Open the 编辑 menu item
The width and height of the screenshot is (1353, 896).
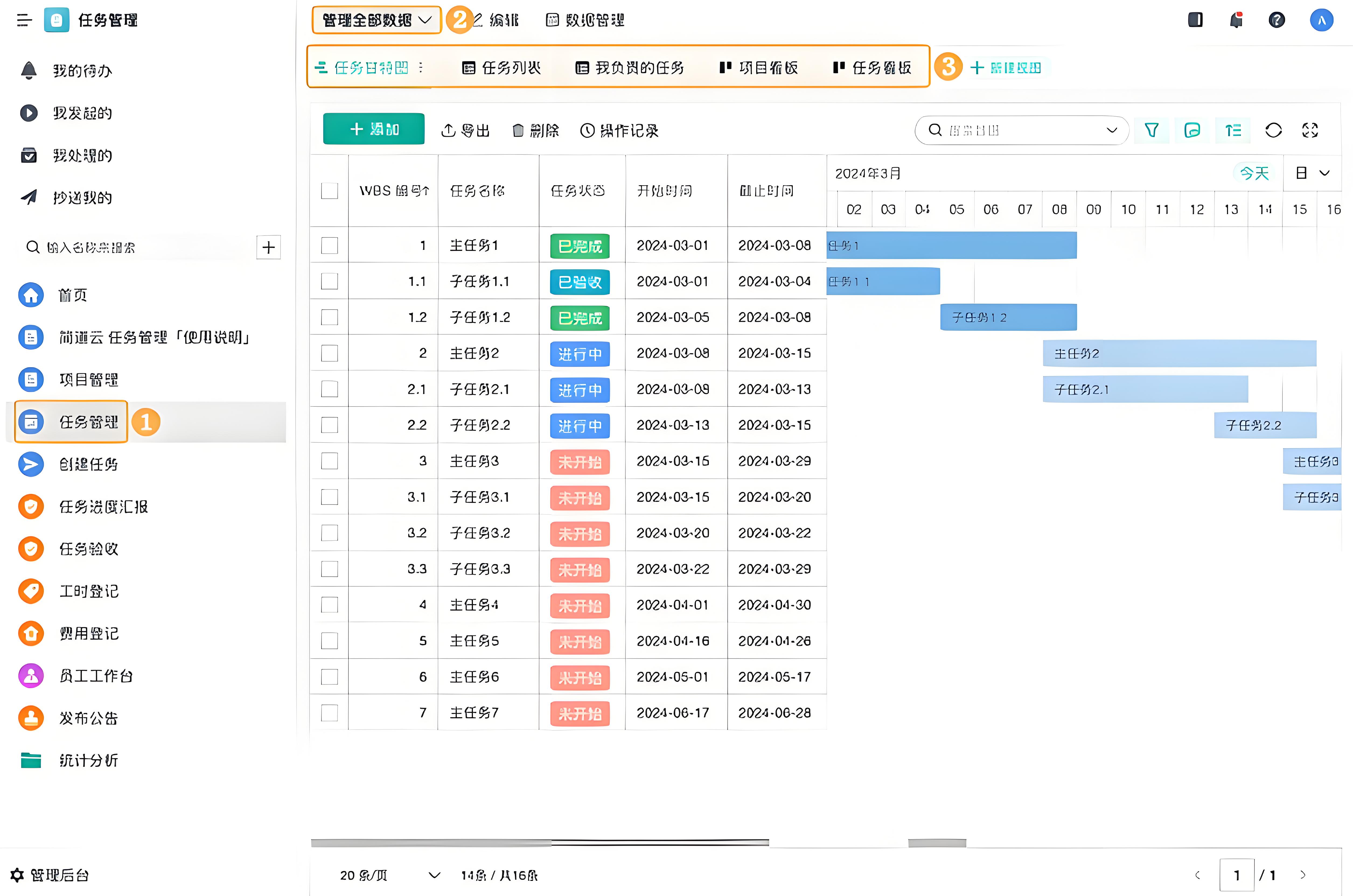(496, 20)
